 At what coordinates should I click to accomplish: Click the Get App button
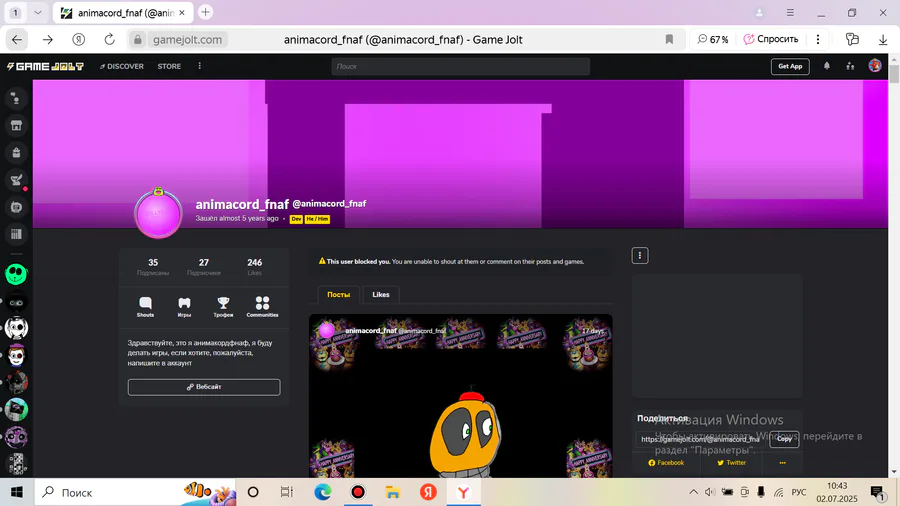coord(790,67)
